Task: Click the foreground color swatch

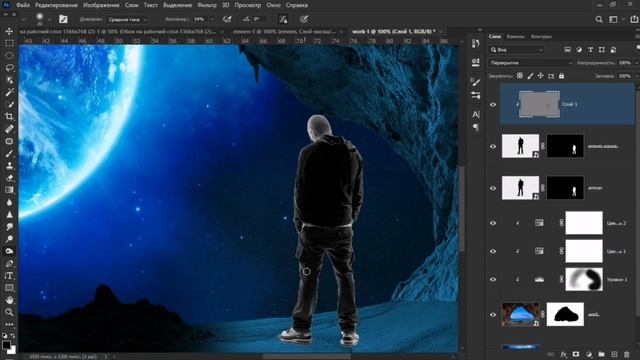Action: (x=6, y=345)
